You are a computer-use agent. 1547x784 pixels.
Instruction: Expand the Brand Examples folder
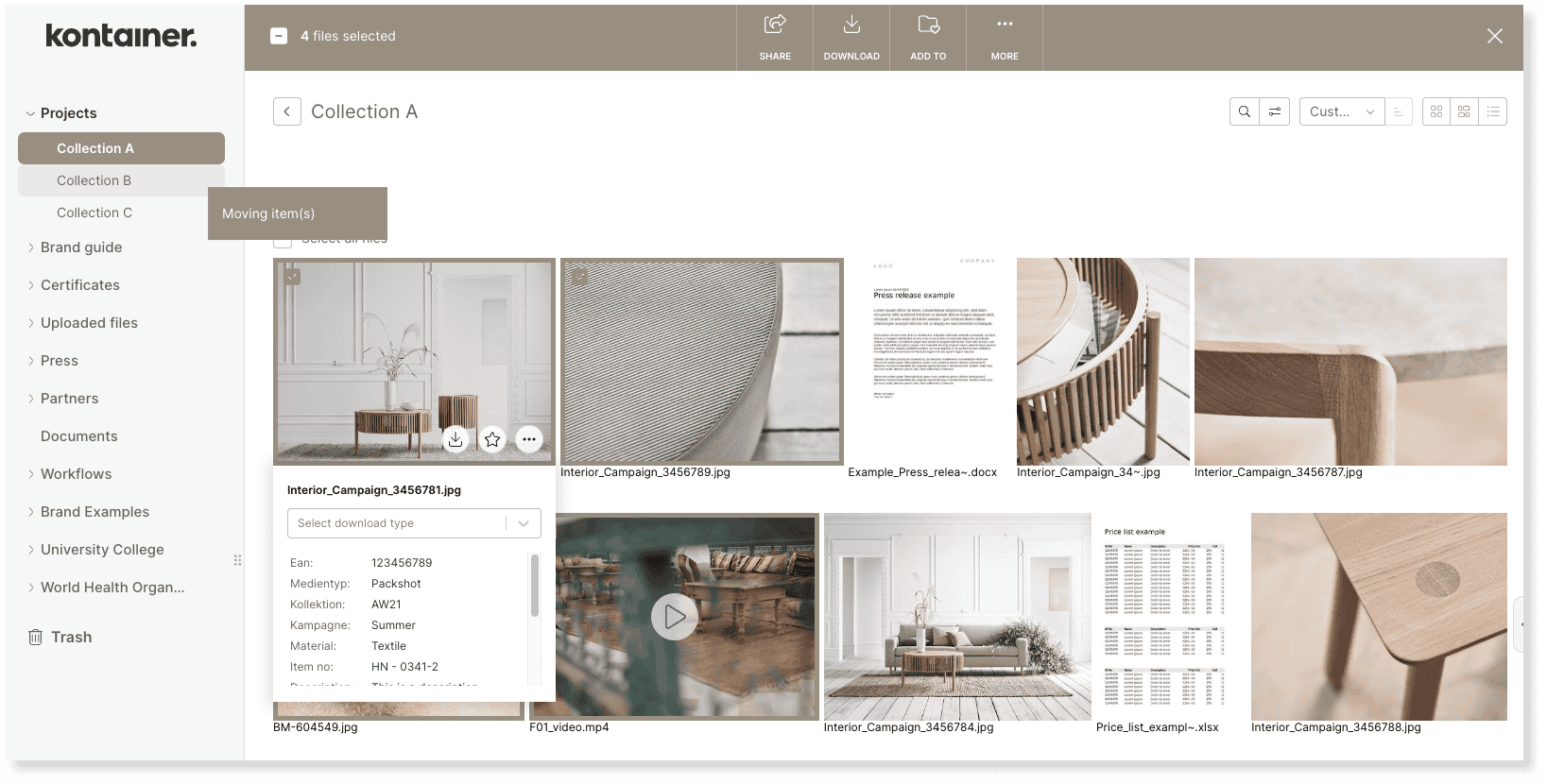tap(30, 512)
